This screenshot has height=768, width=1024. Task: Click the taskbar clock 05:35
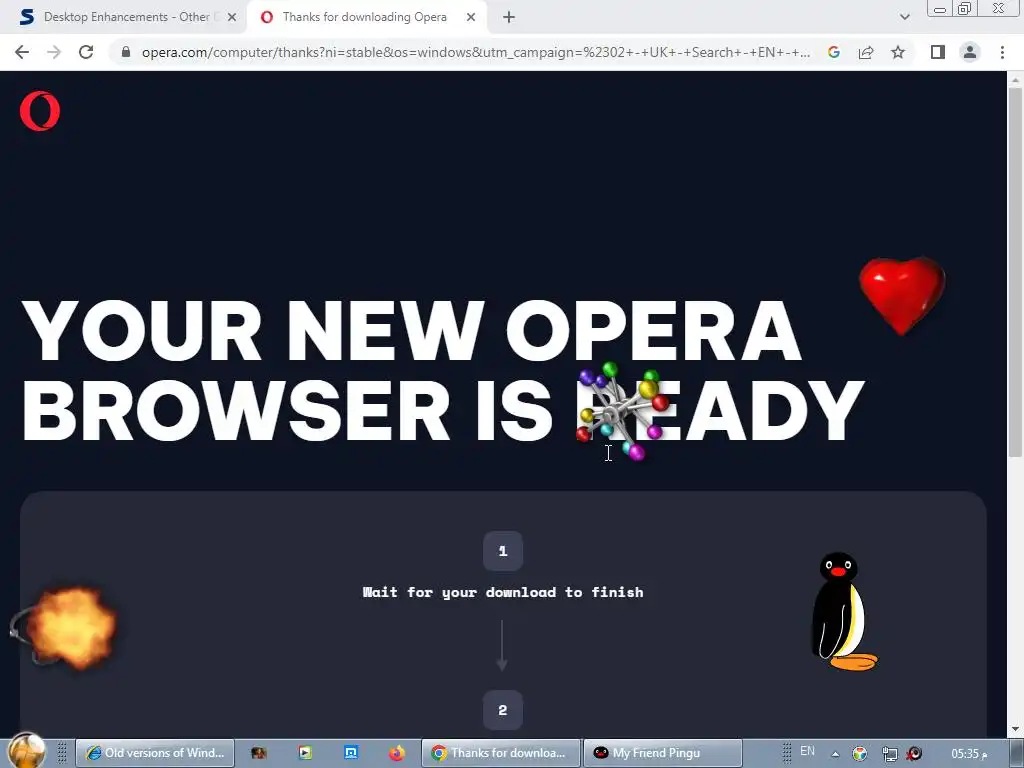[970, 754]
